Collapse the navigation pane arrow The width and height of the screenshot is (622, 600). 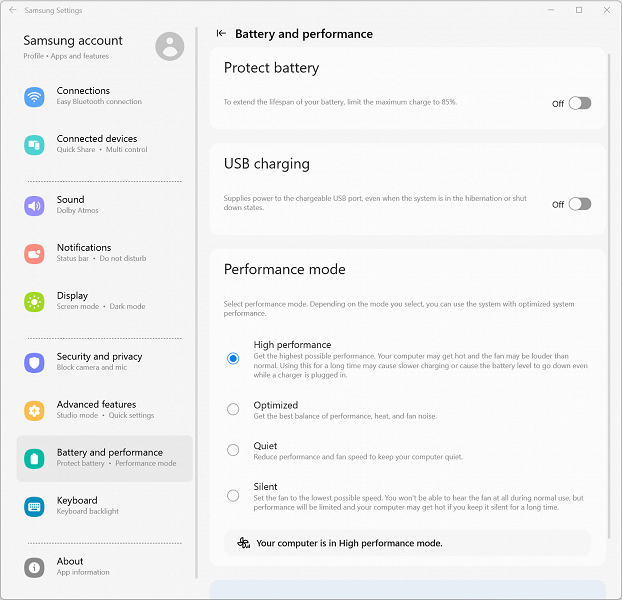[221, 34]
